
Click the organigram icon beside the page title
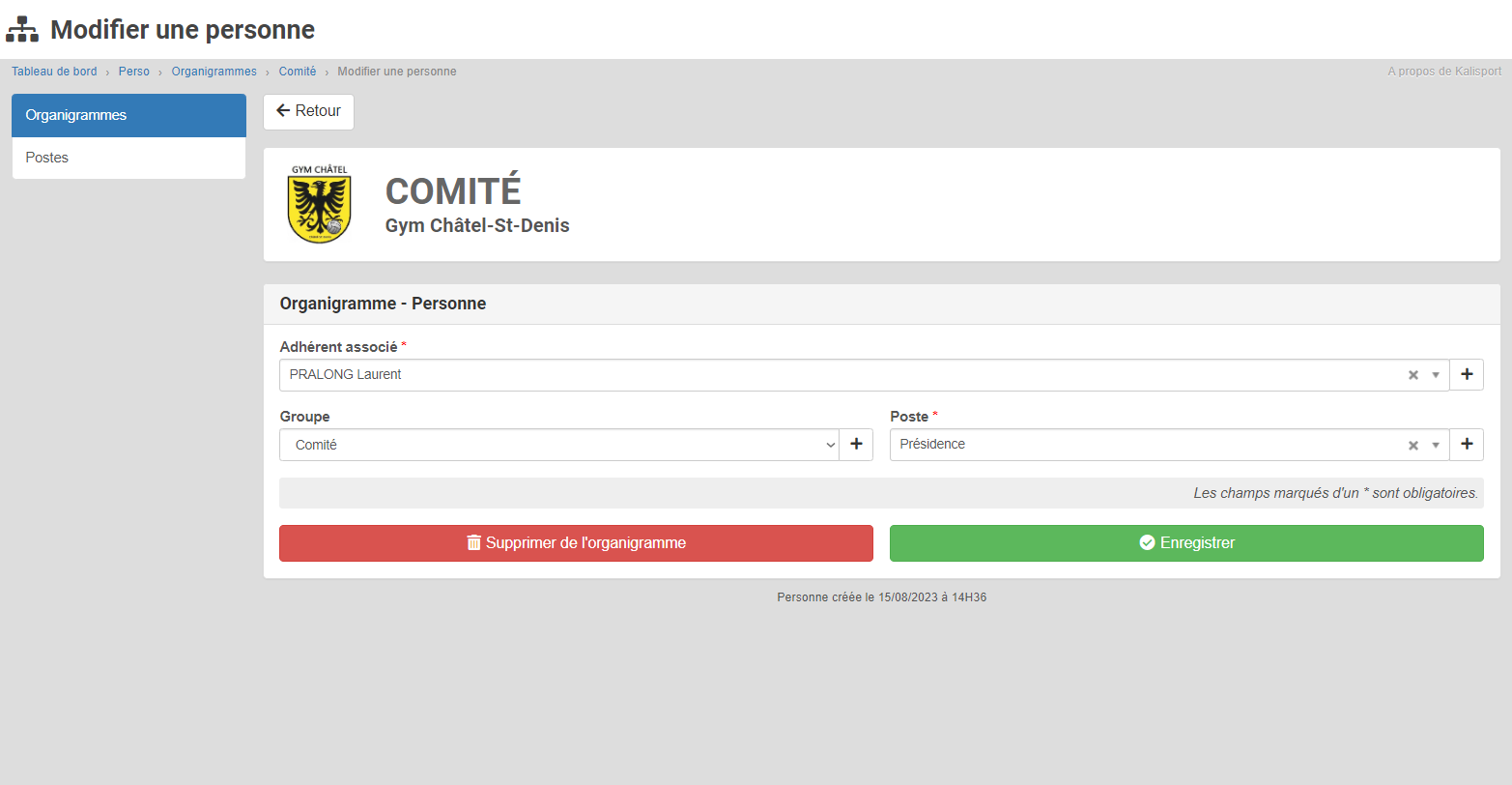[22, 29]
